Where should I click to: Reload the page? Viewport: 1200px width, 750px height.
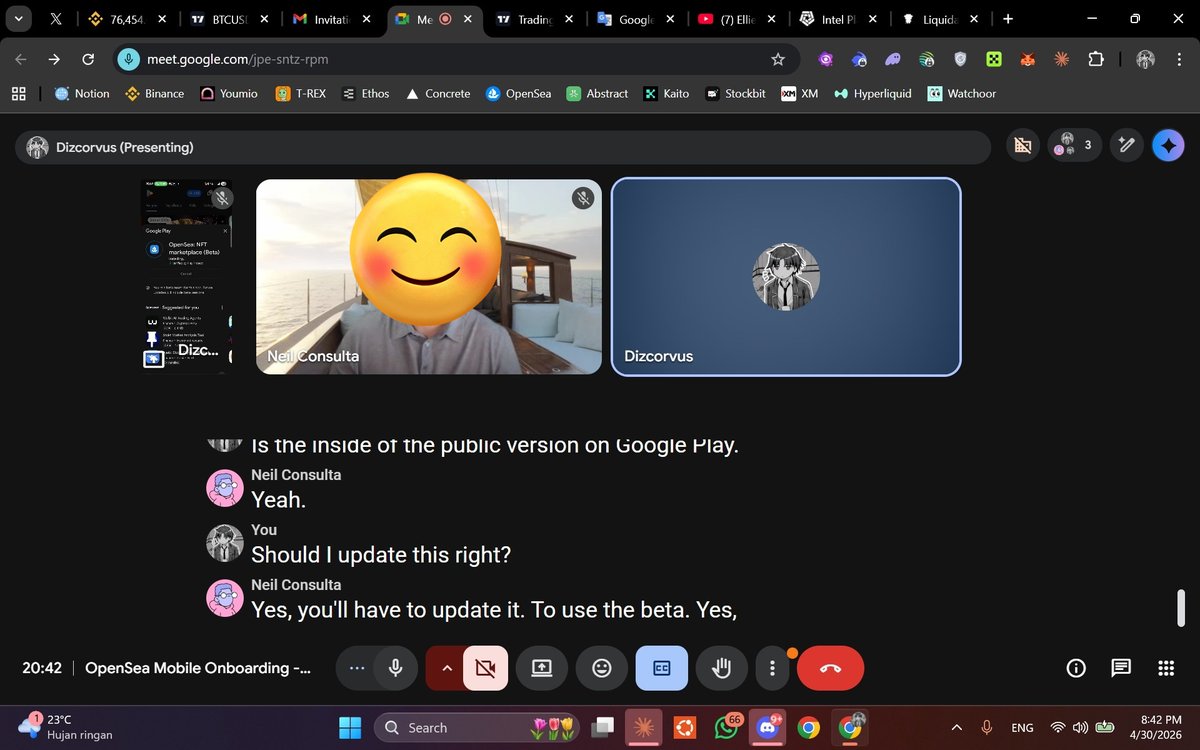(x=88, y=59)
